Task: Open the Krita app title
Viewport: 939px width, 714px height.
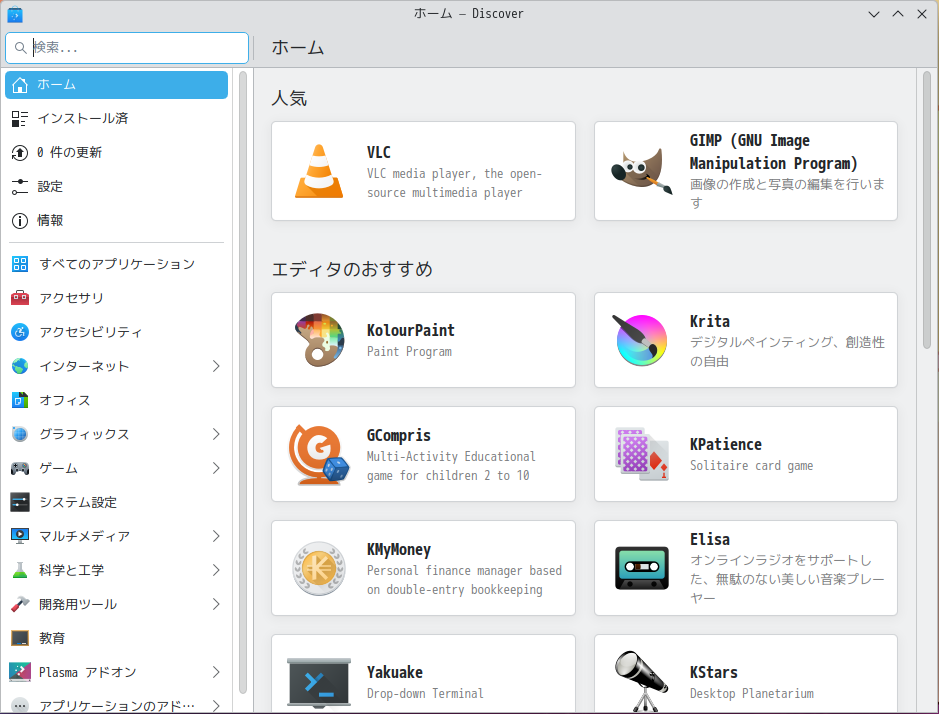Action: click(710, 321)
